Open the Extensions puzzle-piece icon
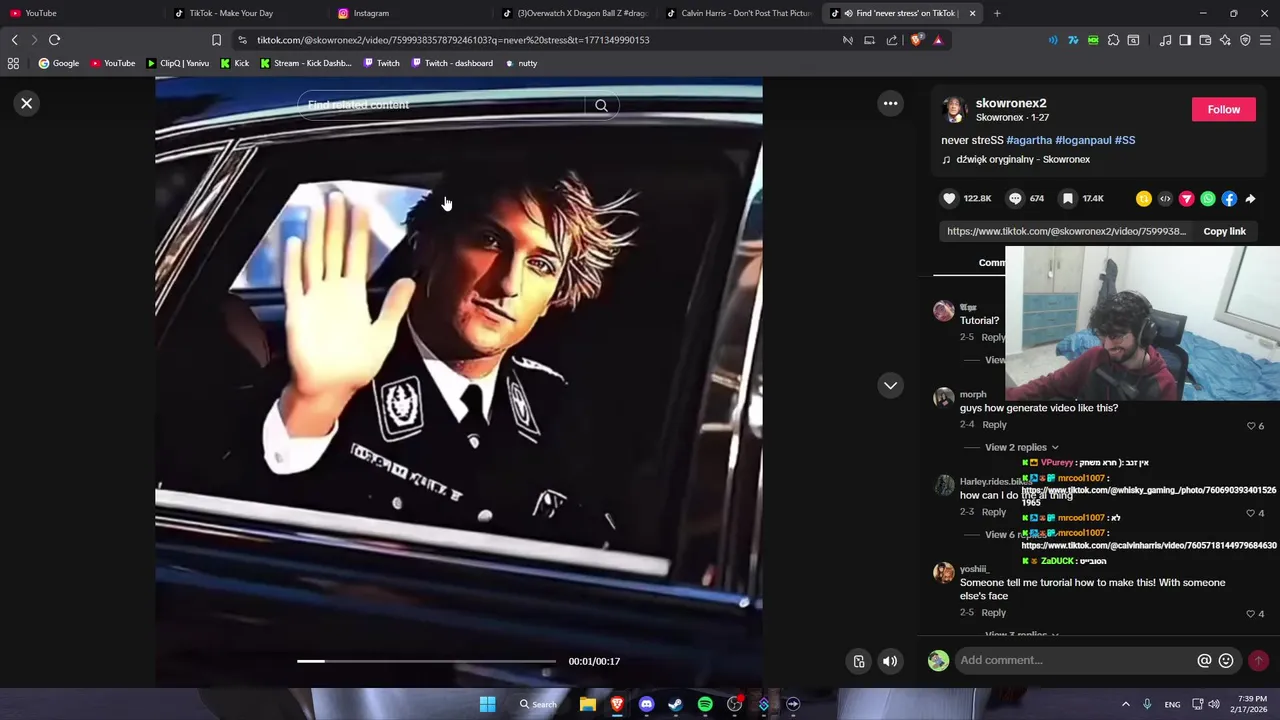1280x720 pixels. click(1113, 40)
